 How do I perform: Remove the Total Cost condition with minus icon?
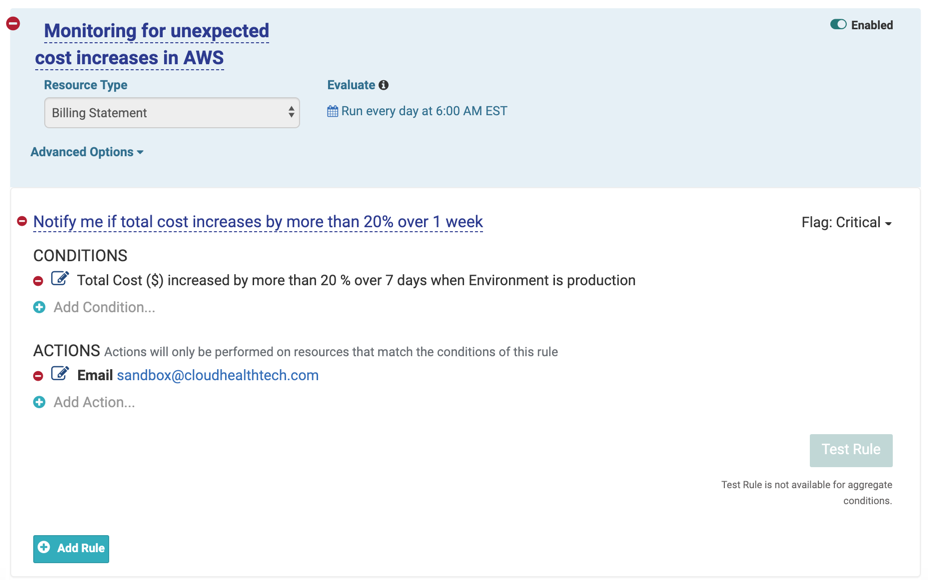click(39, 281)
